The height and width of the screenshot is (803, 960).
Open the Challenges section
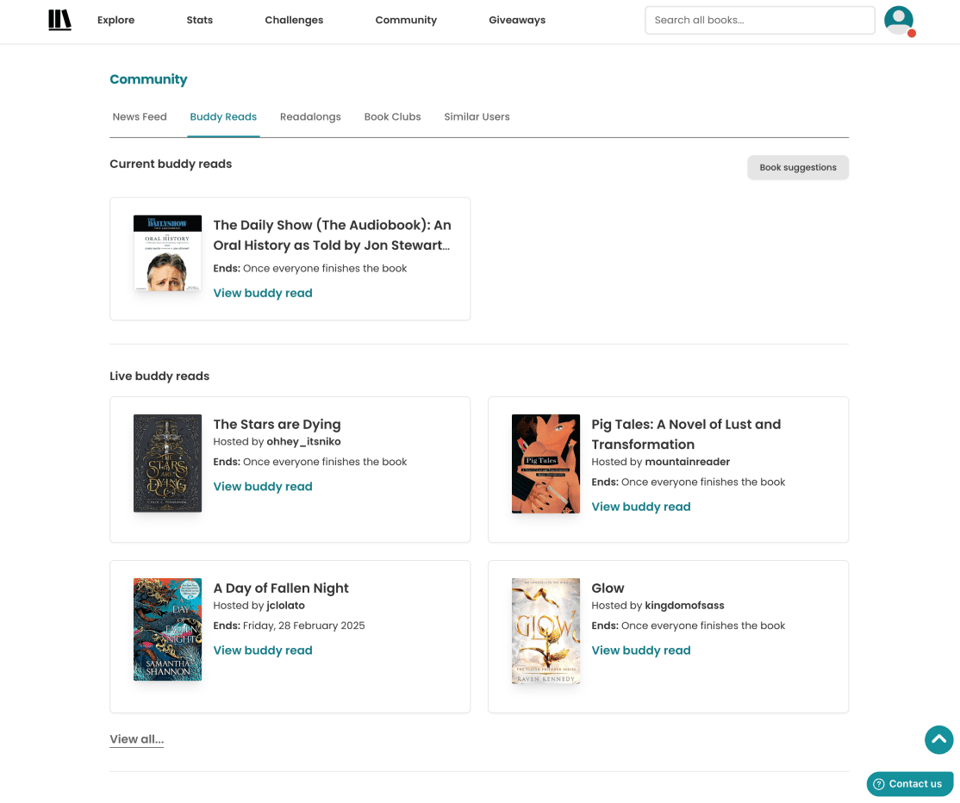click(293, 20)
